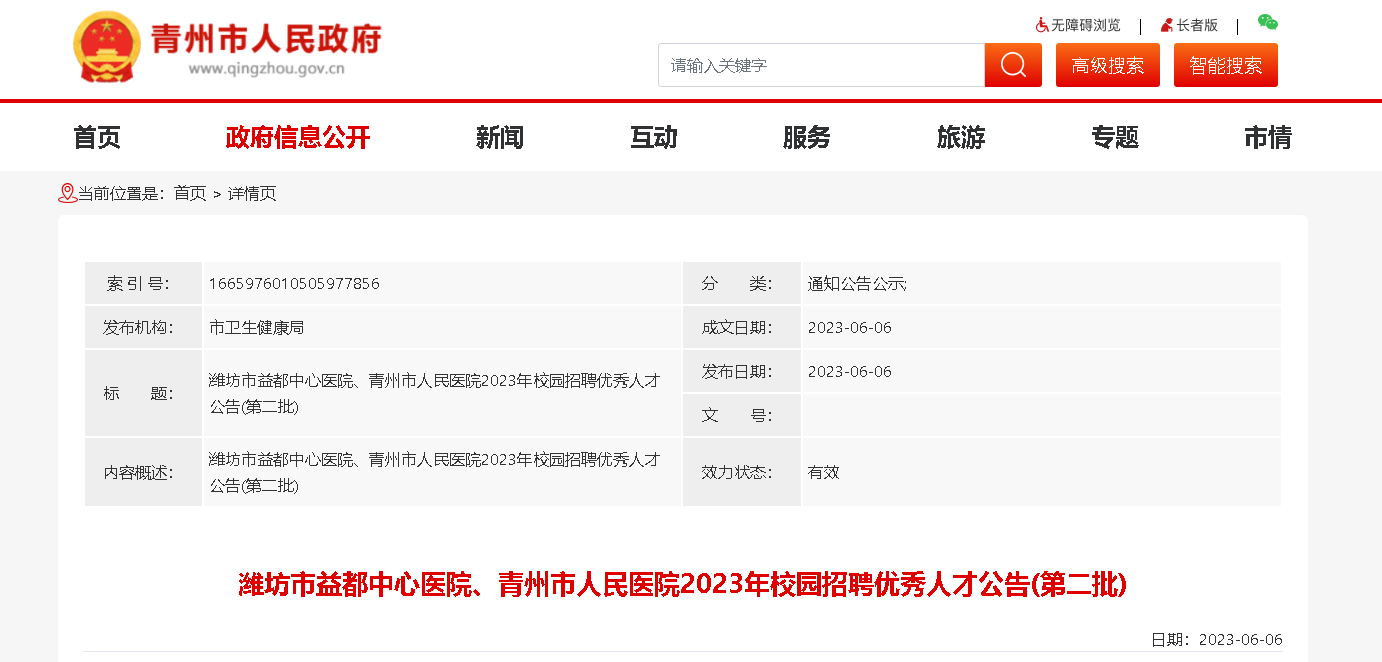
Task: Open the WeChat icon link
Action: tap(1267, 23)
